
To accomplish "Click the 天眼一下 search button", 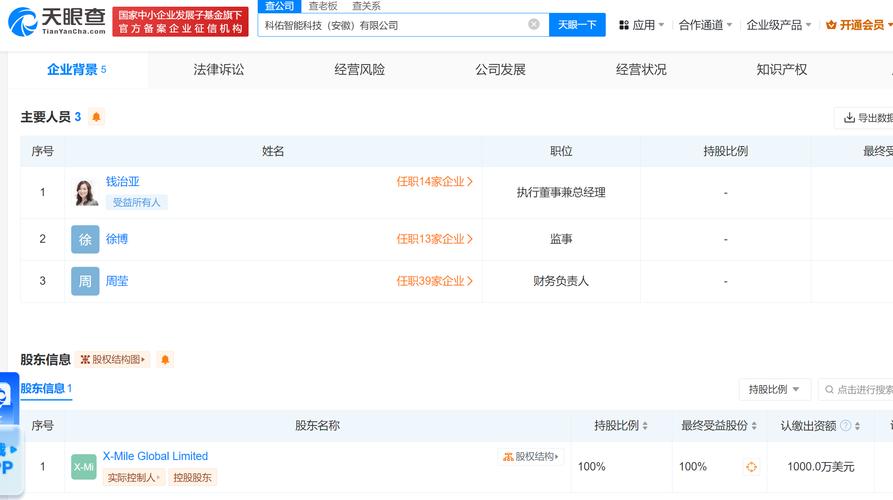I will tap(577, 24).
